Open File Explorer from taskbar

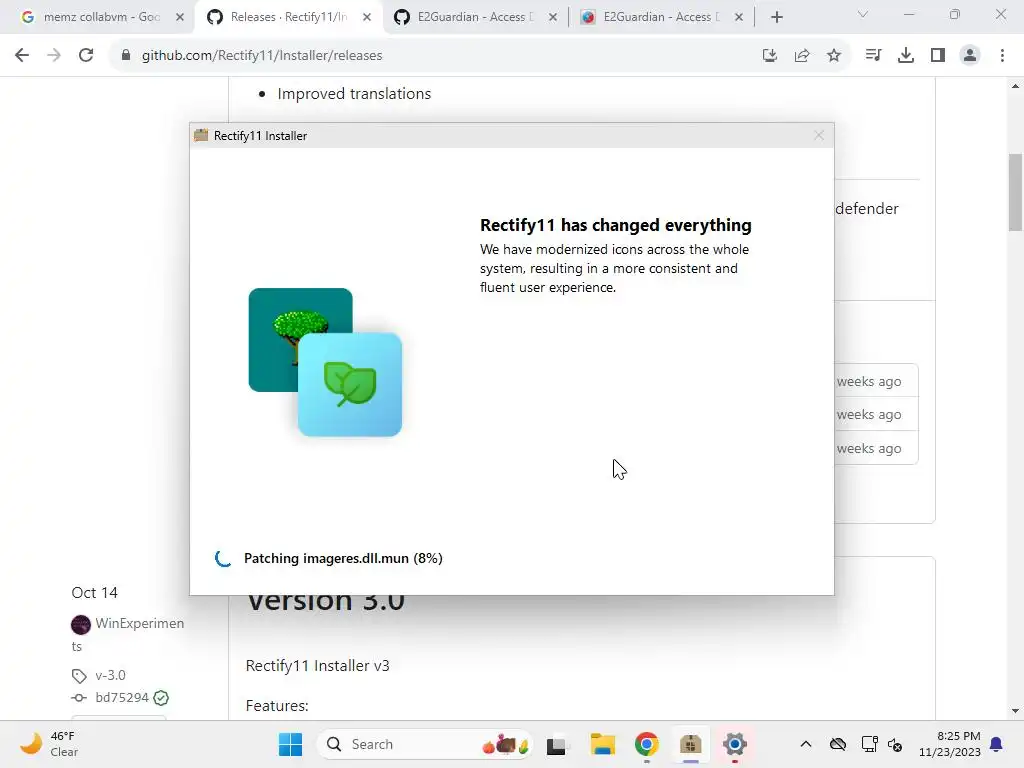click(603, 744)
